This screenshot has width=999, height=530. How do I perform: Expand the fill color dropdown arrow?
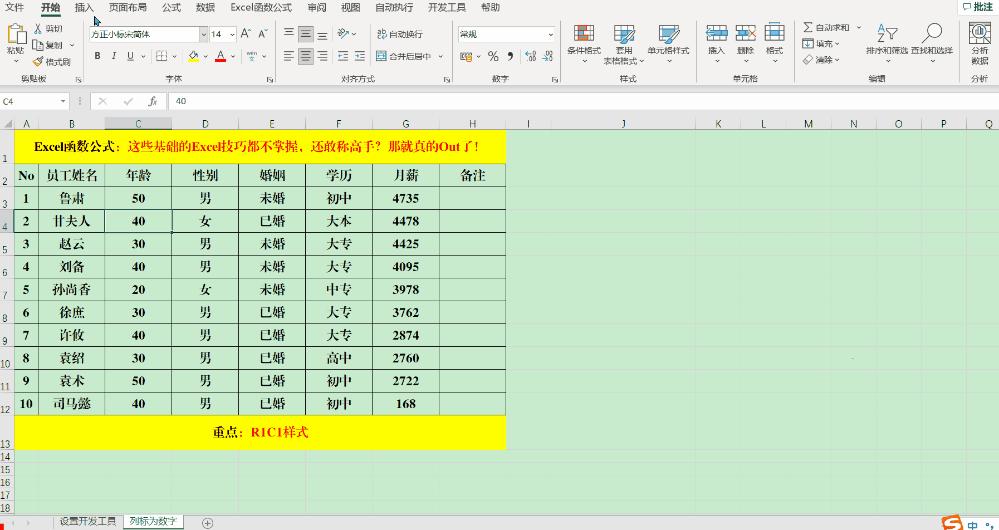(x=206, y=57)
